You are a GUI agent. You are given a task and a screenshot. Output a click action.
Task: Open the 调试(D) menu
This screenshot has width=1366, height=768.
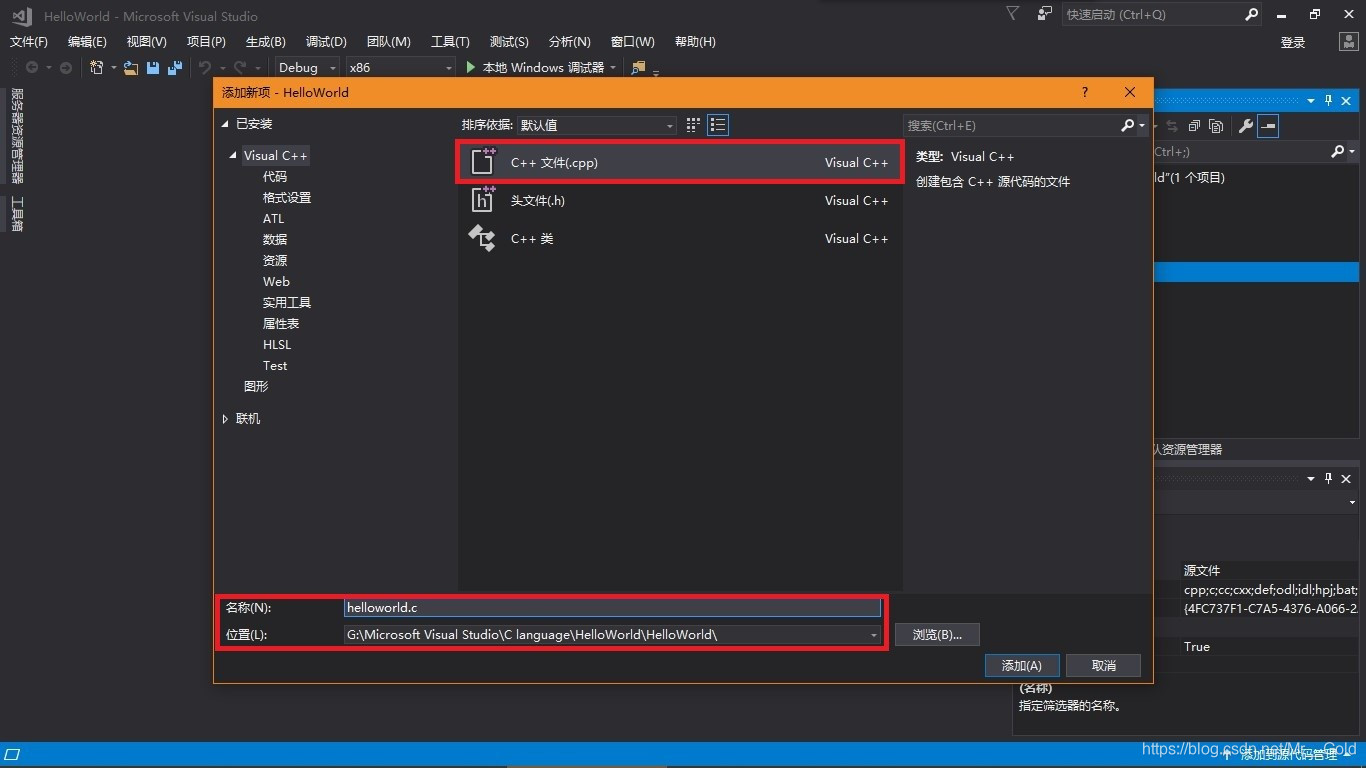click(326, 41)
